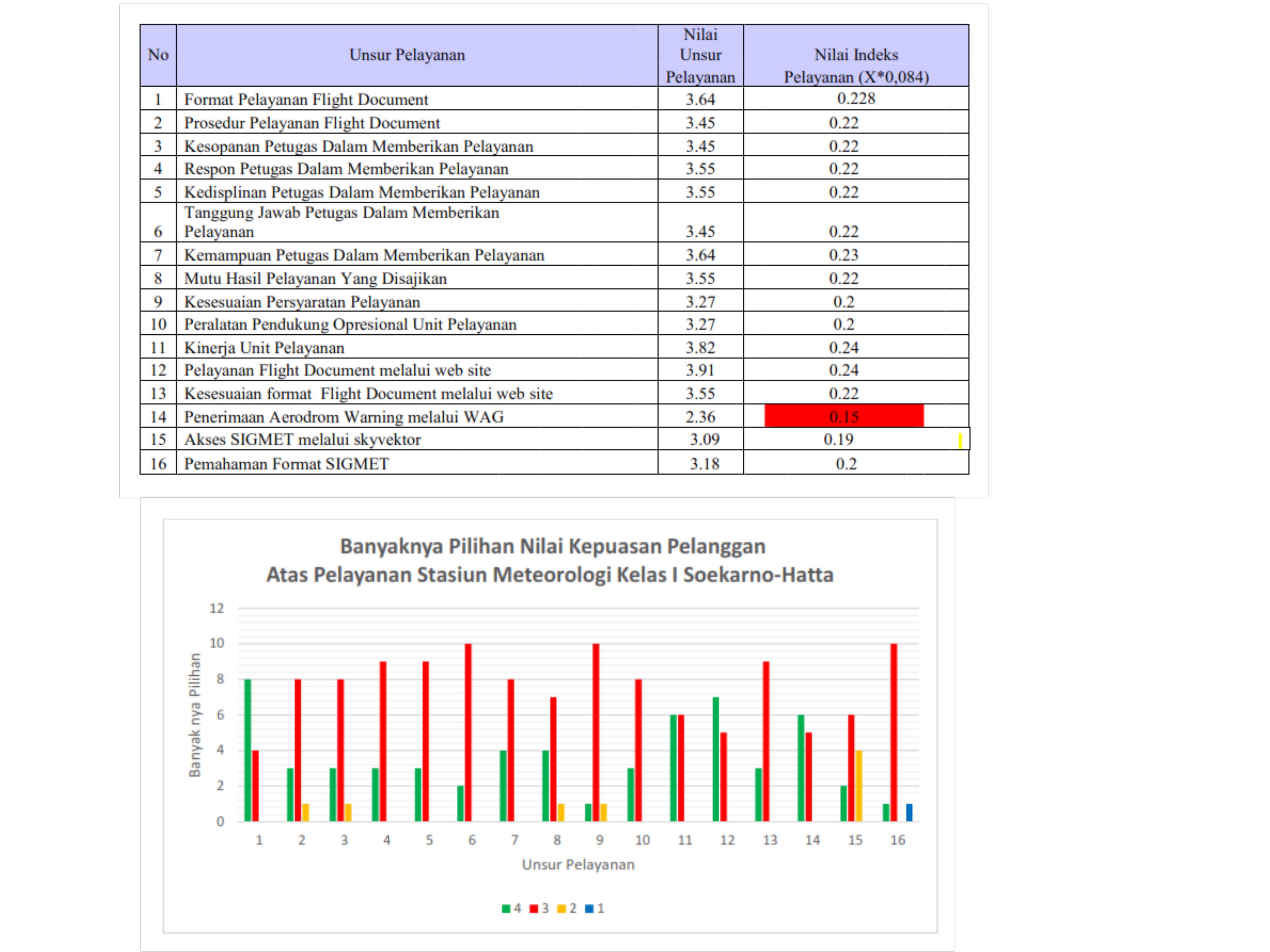Screen dimensions: 1270x952
Task: Select the 3.09 service value
Action: (x=705, y=439)
